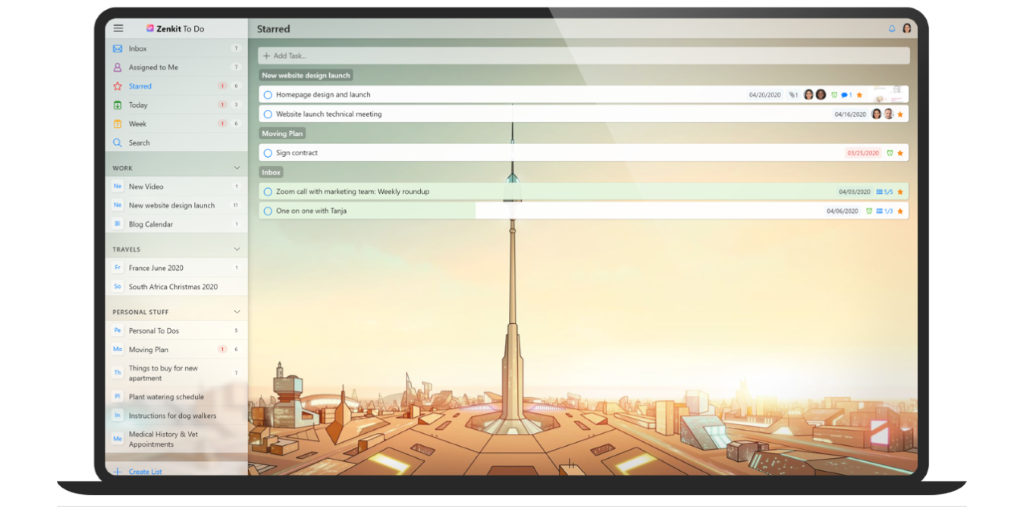Click the woman assignee avatar on Website launch meeting
Viewport: 1024px width, 512px height.
click(876, 114)
